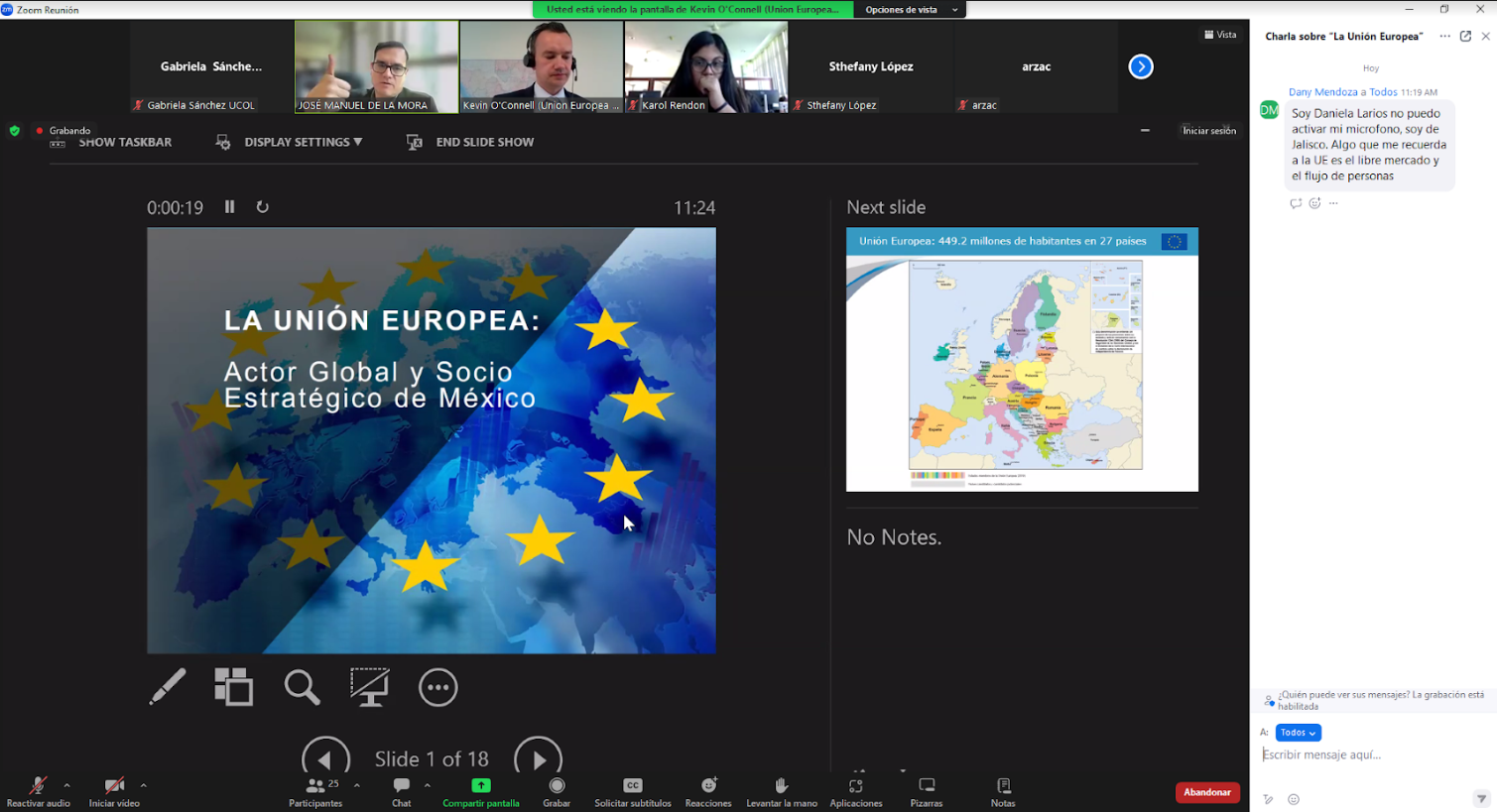Toggle the Chat panel from bottom toolbar
The image size is (1497, 812).
pyautogui.click(x=402, y=791)
